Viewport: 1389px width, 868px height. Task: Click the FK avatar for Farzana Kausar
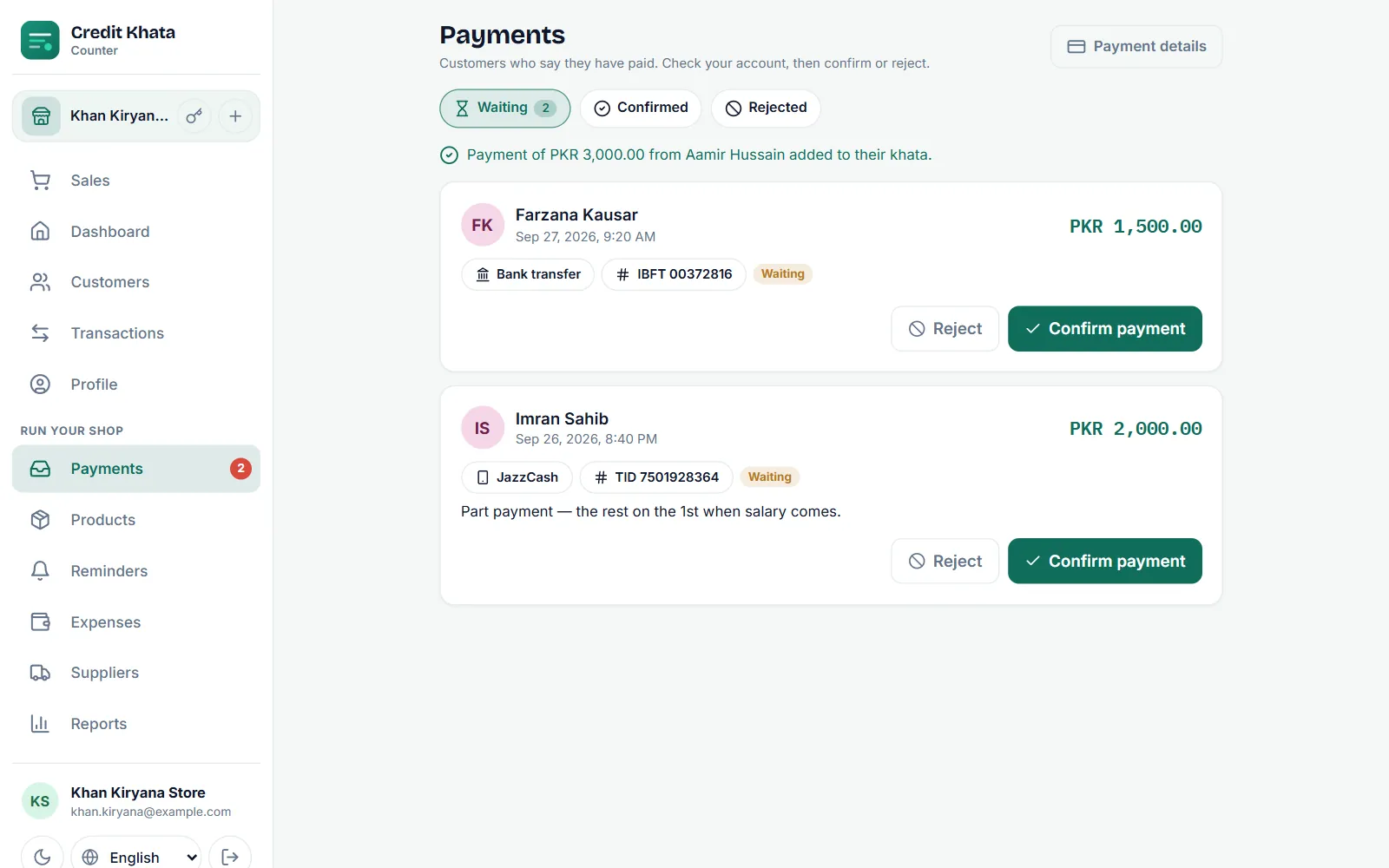pos(483,225)
